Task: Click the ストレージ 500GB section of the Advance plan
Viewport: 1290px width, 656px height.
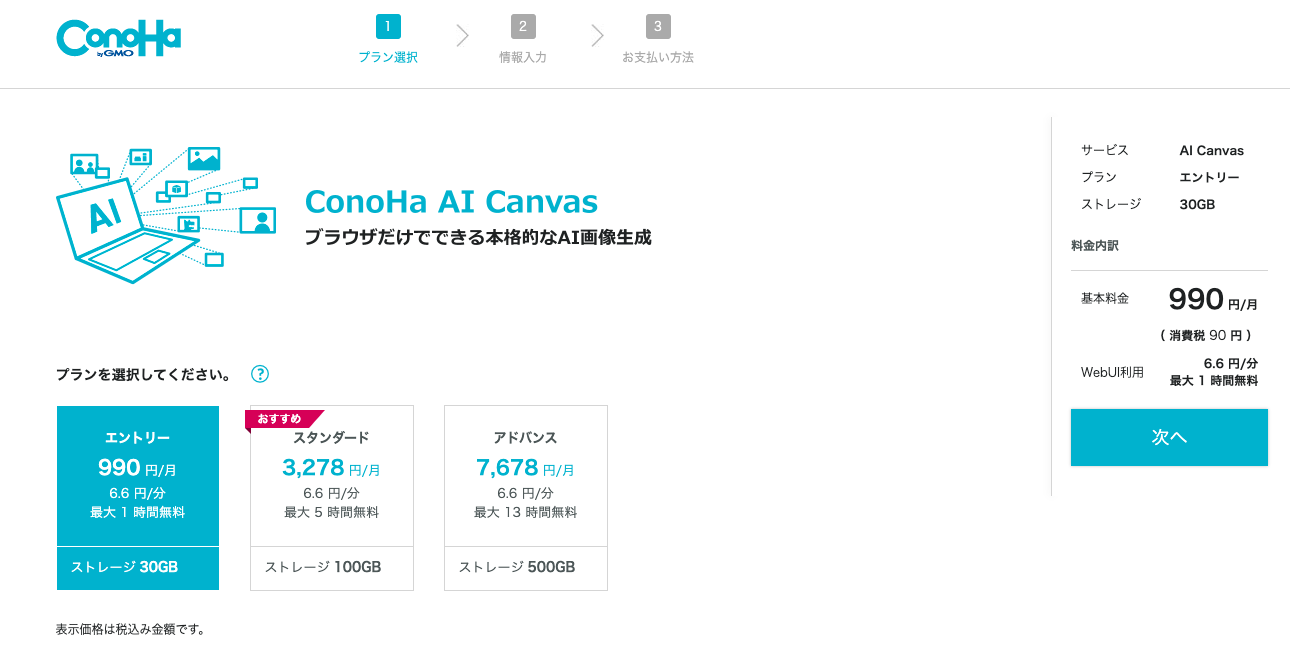Action: (526, 568)
